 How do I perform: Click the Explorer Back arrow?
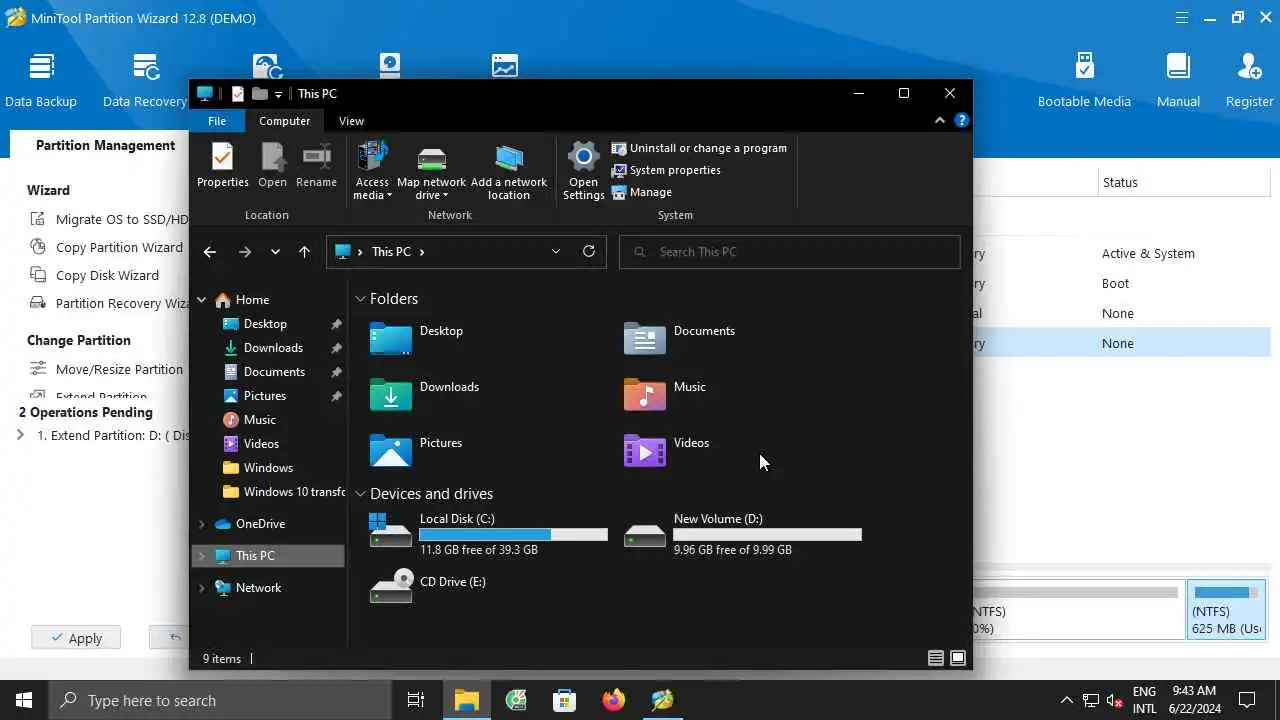(210, 252)
